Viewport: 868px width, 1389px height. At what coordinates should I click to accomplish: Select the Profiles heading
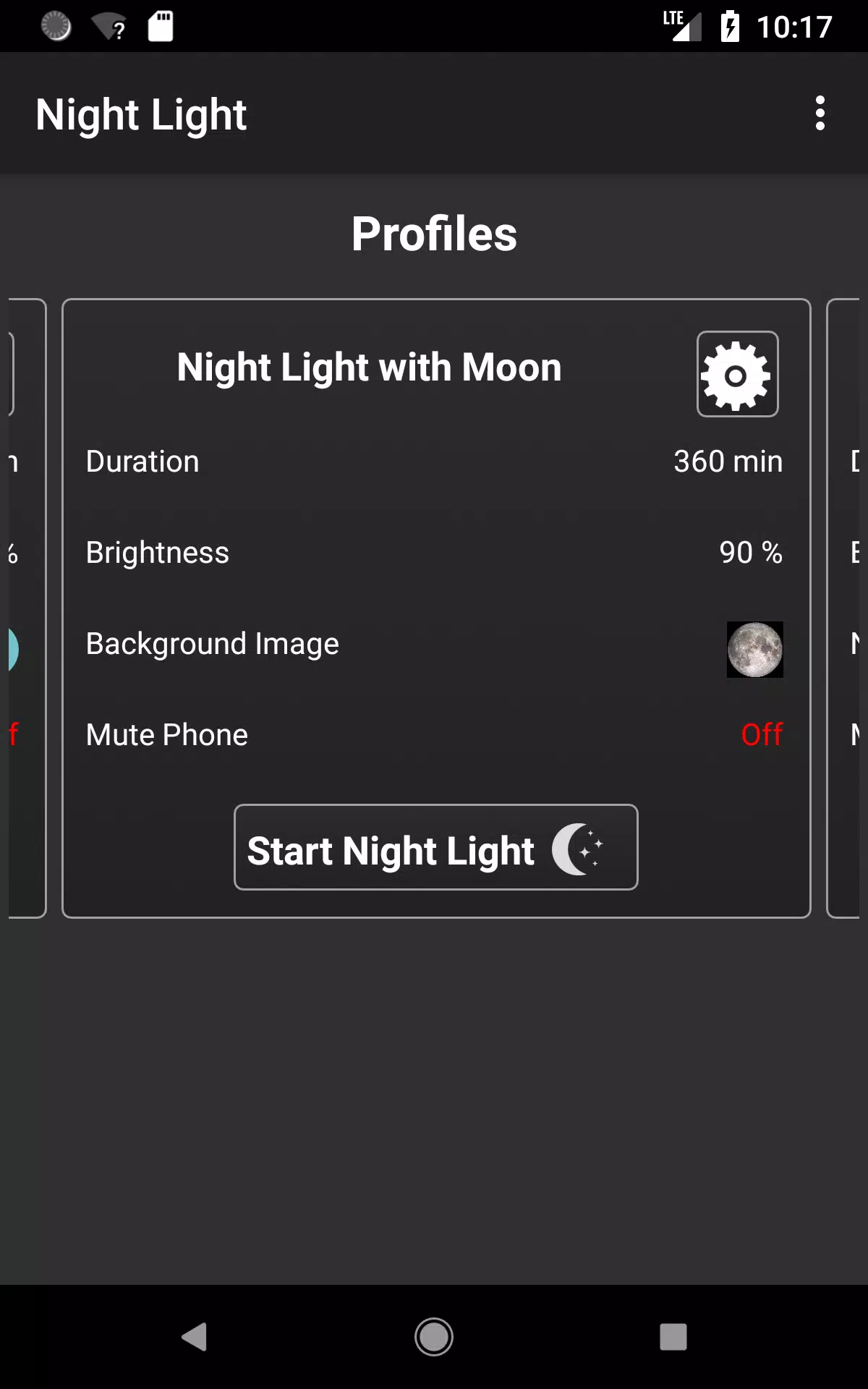pos(434,233)
